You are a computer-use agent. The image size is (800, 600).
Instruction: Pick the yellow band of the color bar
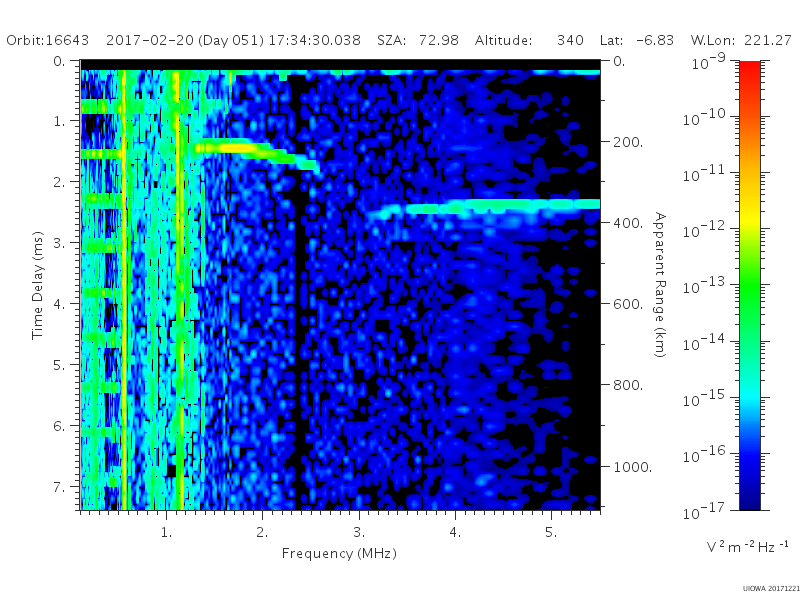tap(749, 219)
